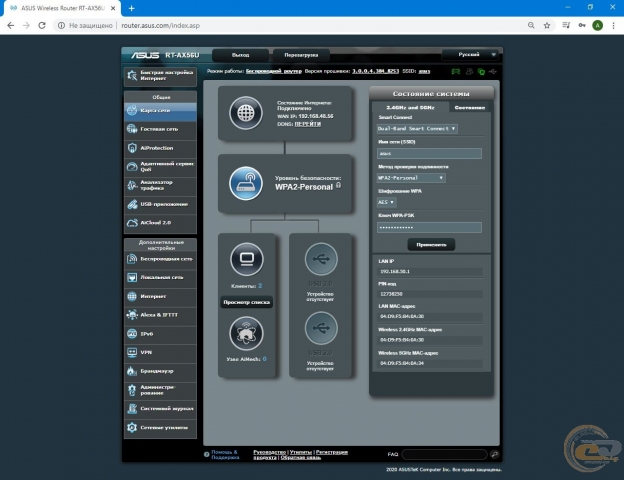
Task: Open the media control icon in Chrome toolbar
Action: click(566, 25)
